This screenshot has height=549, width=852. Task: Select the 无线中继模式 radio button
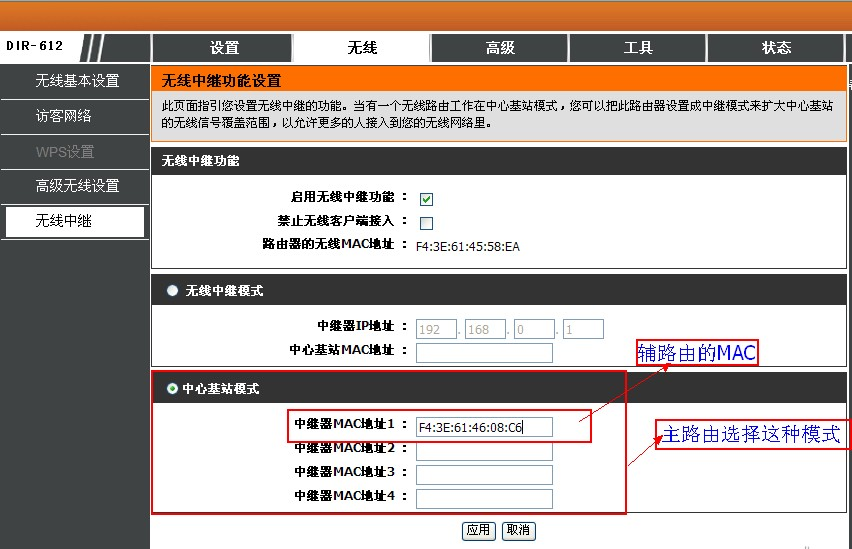(x=172, y=290)
